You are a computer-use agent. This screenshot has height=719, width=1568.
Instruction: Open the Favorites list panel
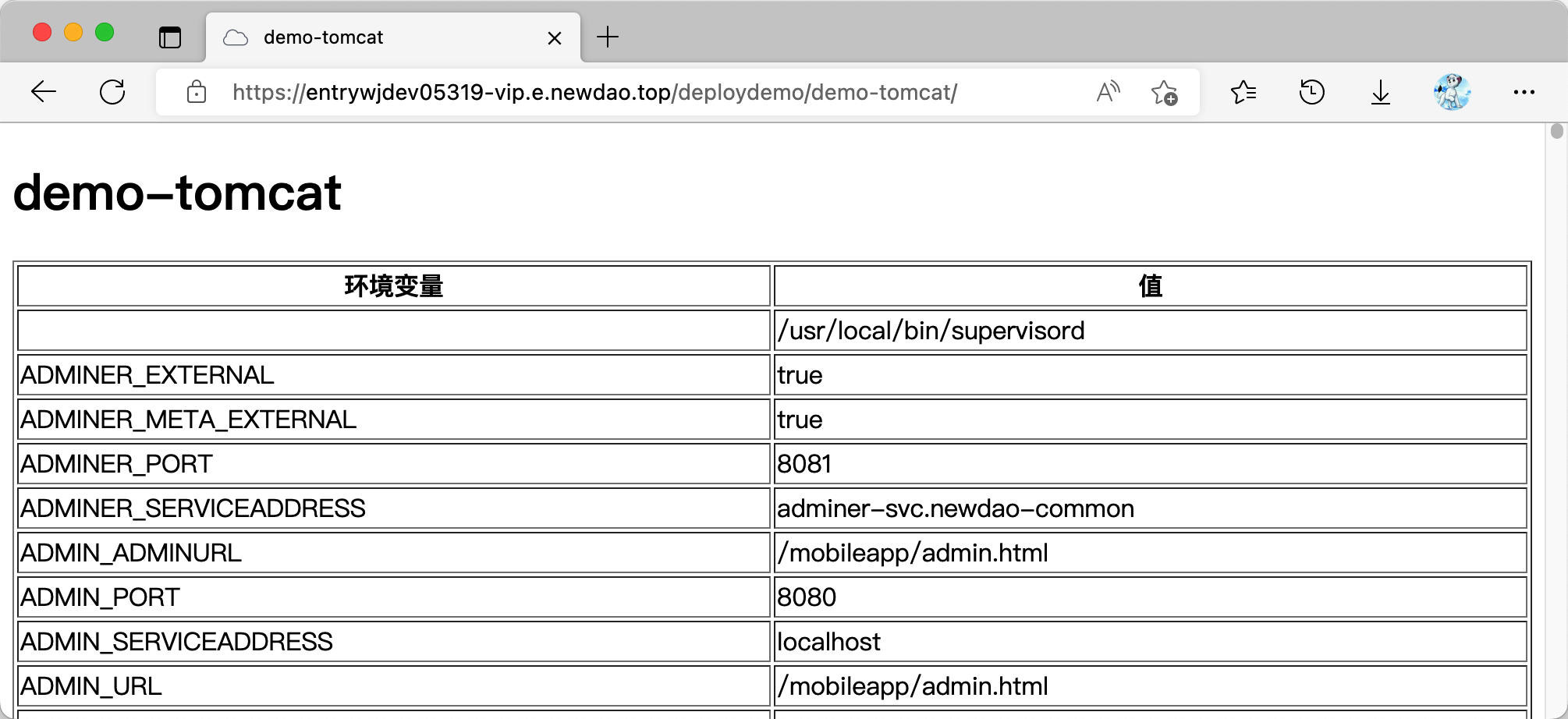pyautogui.click(x=1243, y=92)
